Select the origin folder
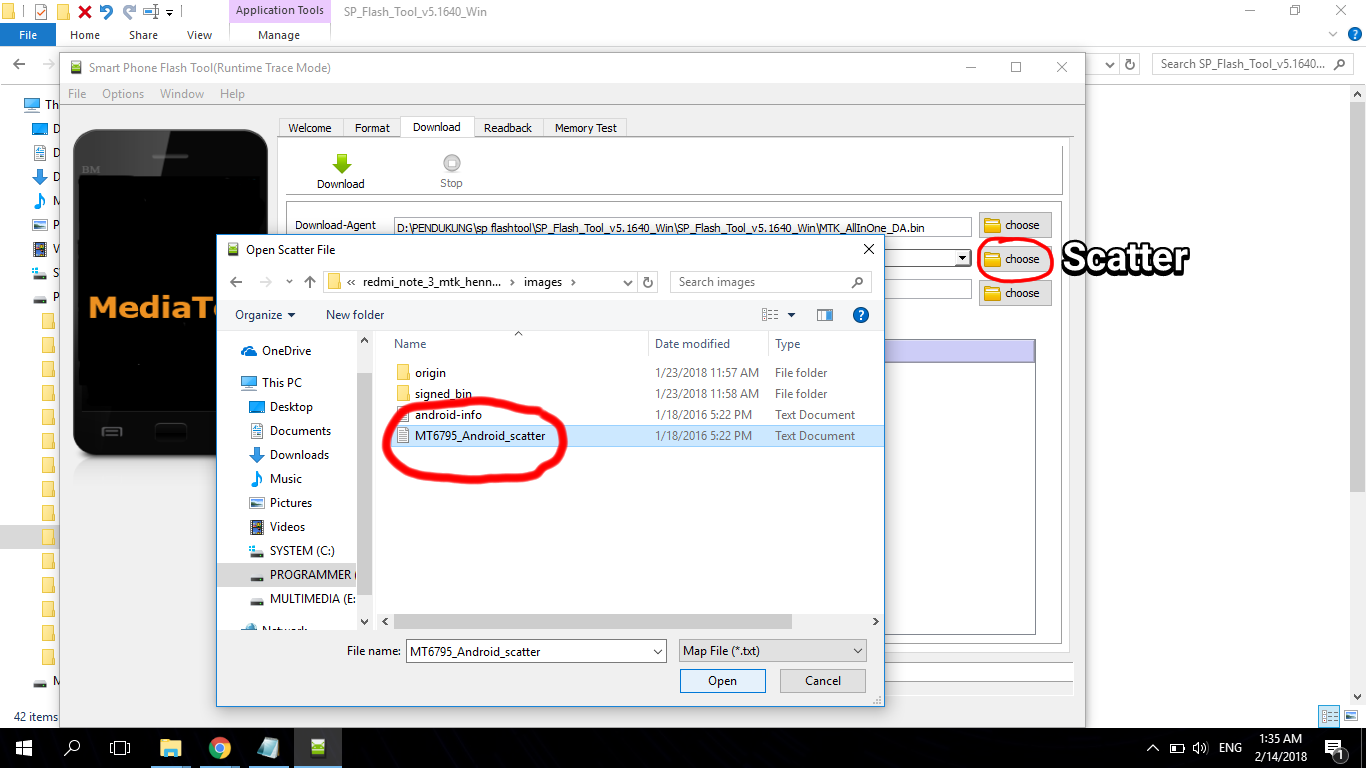The image size is (1366, 768). (430, 373)
